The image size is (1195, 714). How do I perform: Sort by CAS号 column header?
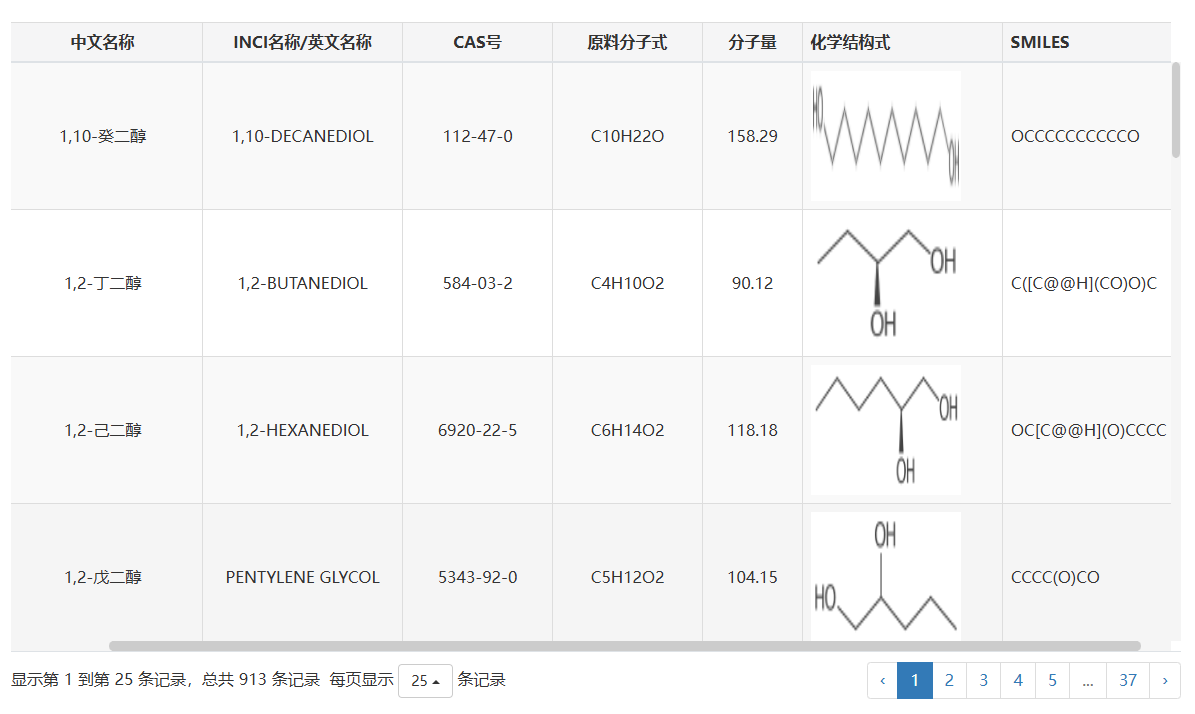477,43
